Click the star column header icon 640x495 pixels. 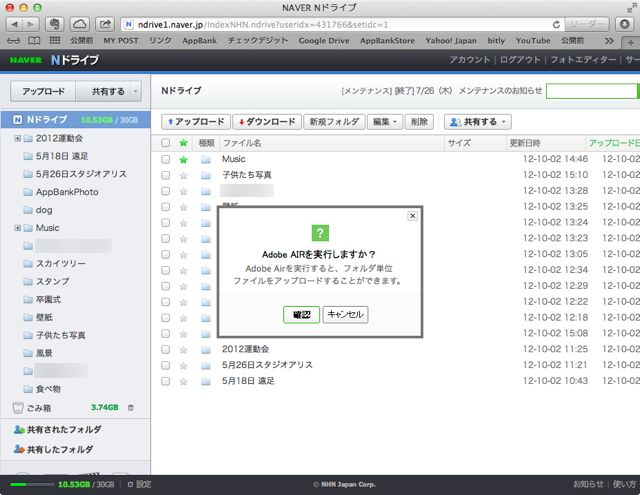183,143
